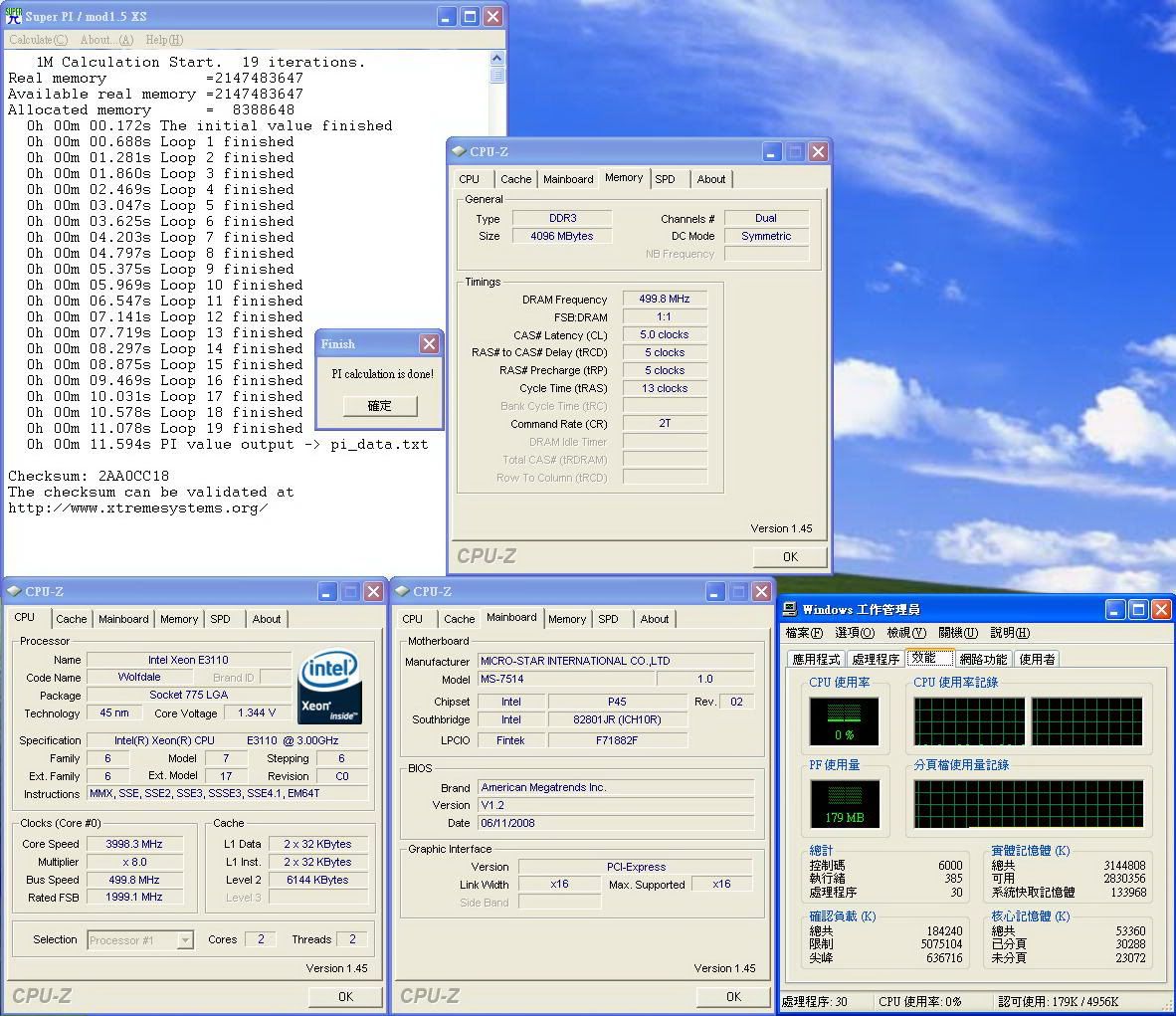This screenshot has height=1016, width=1176.
Task: Minimize the Windows Task Manager window
Action: coord(1116,609)
